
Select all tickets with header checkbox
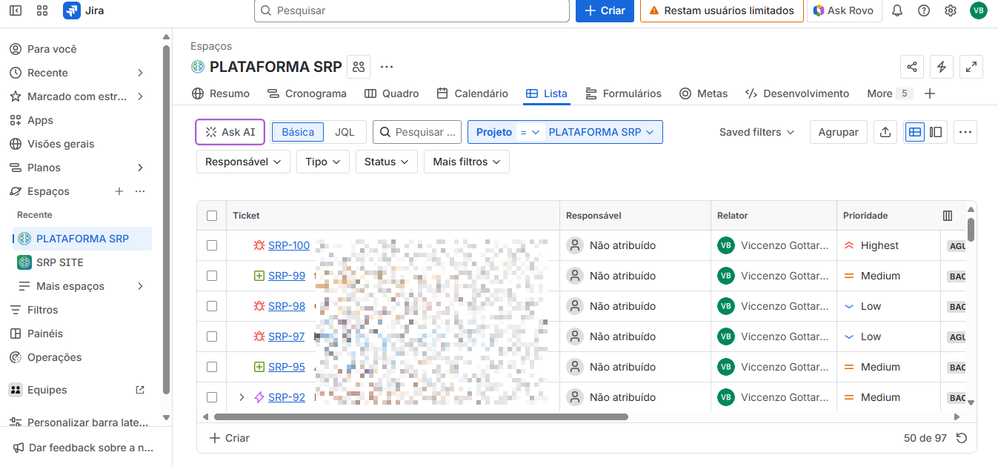click(212, 216)
